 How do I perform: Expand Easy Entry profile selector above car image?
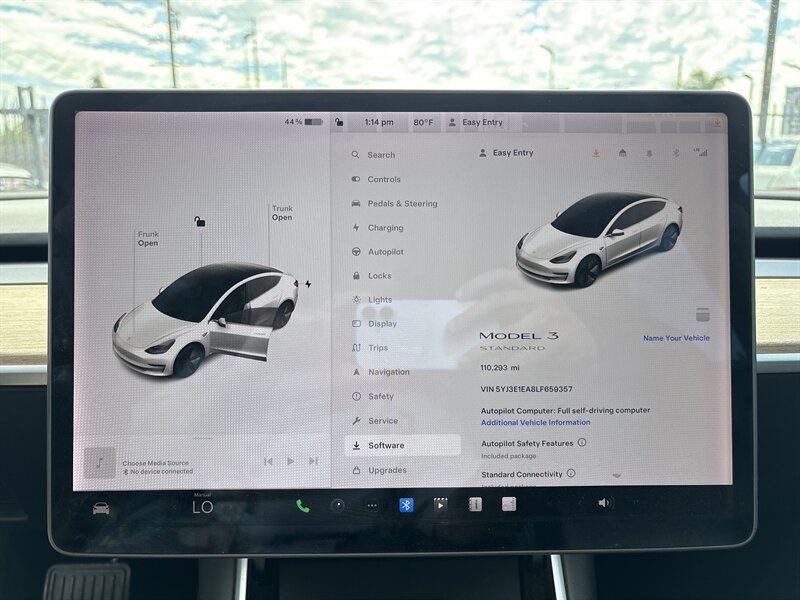pos(507,153)
